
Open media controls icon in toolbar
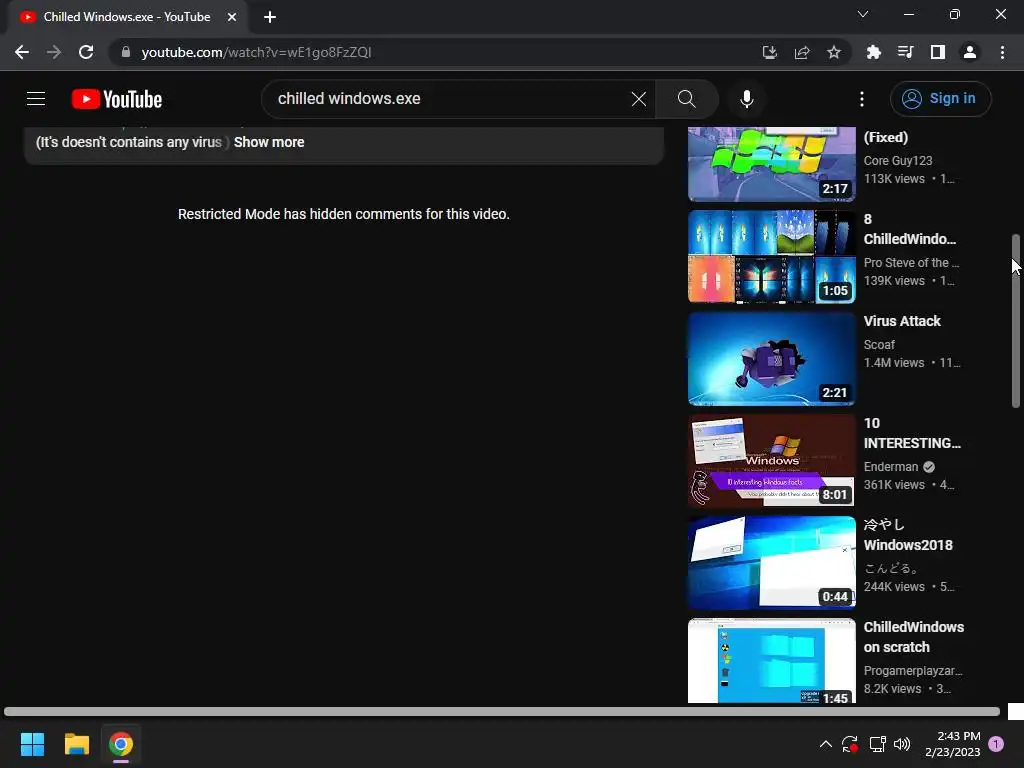(x=905, y=52)
